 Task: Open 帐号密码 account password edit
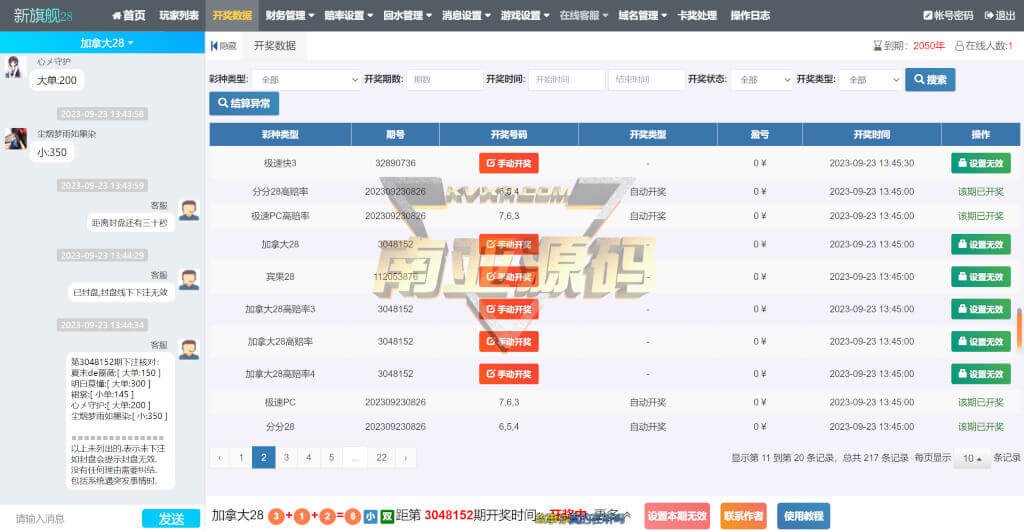coord(927,16)
